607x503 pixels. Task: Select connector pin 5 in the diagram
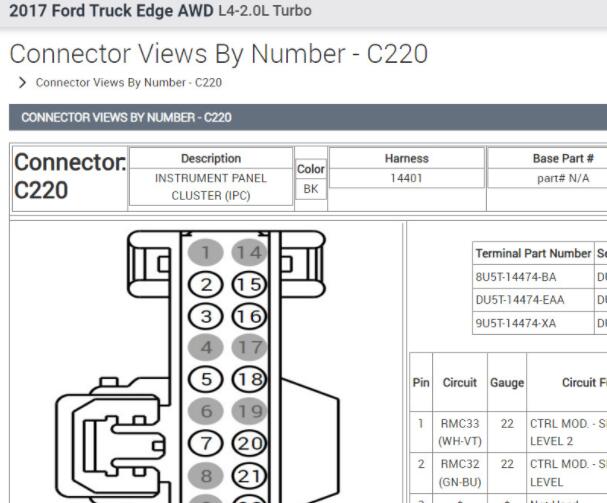(x=206, y=379)
